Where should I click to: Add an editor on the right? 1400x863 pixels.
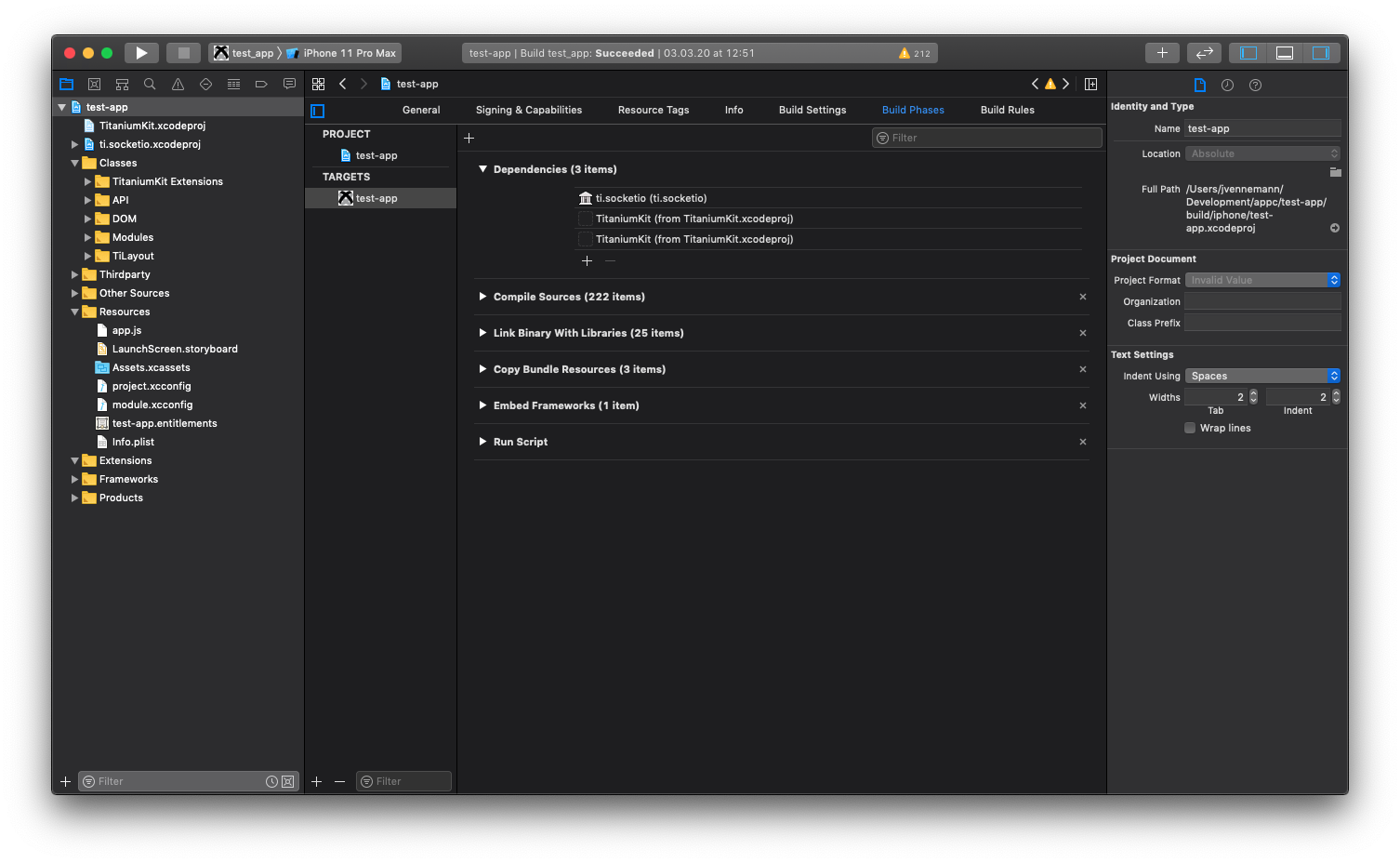[x=1090, y=84]
